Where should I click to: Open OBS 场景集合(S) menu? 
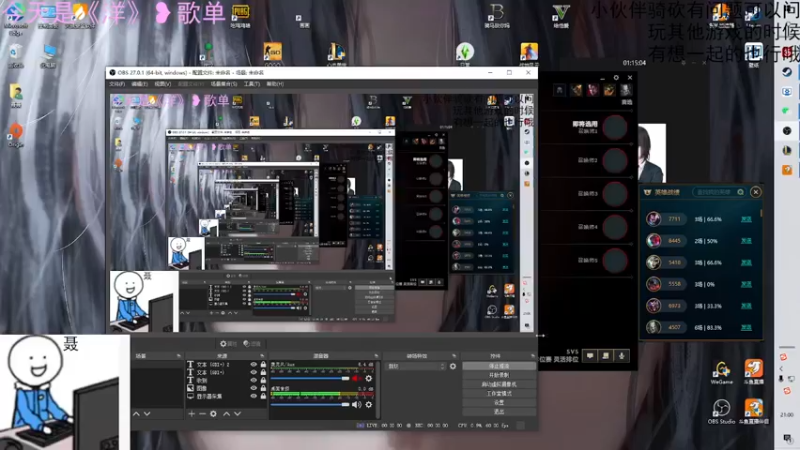point(224,84)
